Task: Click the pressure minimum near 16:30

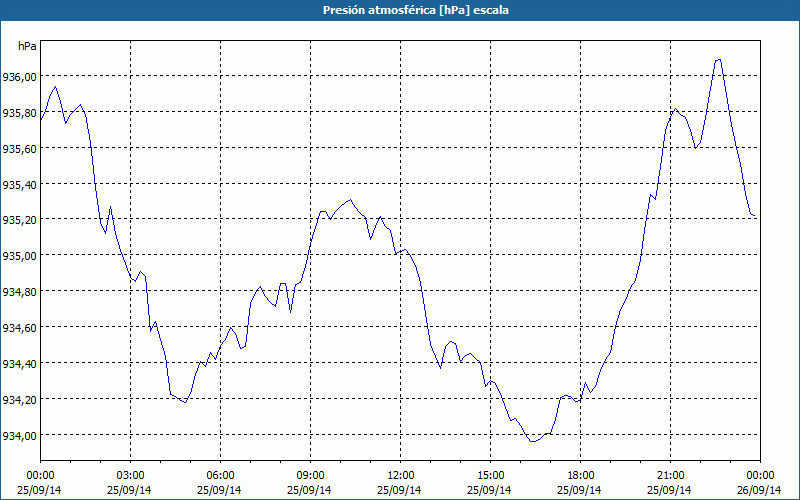Action: click(532, 441)
